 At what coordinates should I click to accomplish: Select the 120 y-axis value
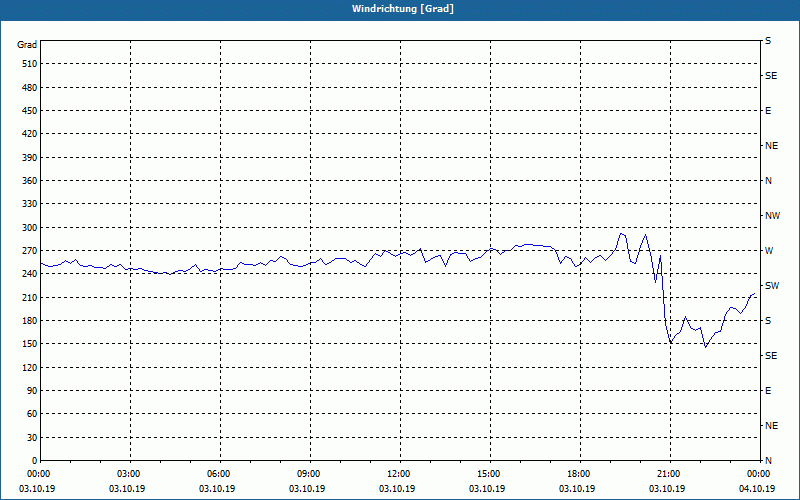point(29,367)
